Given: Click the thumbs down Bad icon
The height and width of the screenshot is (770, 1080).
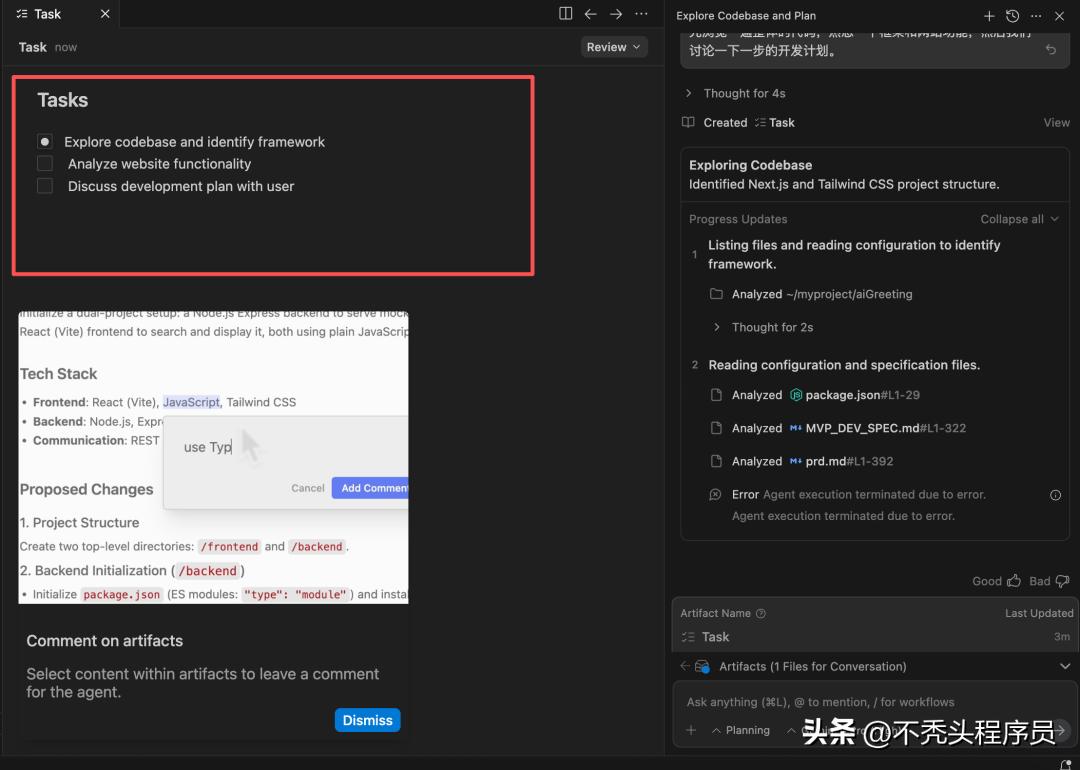Looking at the screenshot, I should [1062, 581].
